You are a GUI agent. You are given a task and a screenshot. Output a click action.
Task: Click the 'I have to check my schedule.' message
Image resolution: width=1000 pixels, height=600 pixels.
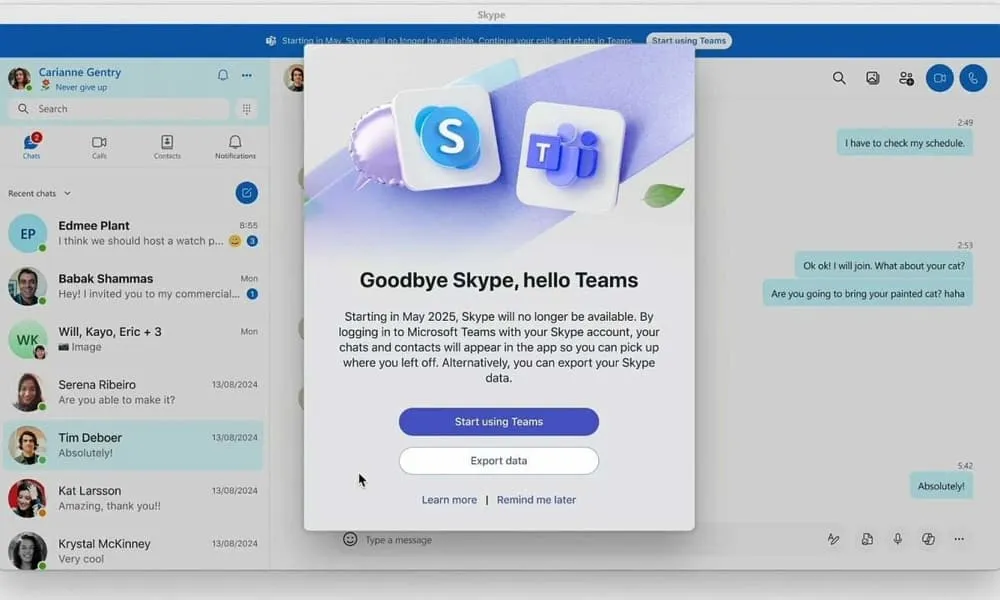point(904,143)
